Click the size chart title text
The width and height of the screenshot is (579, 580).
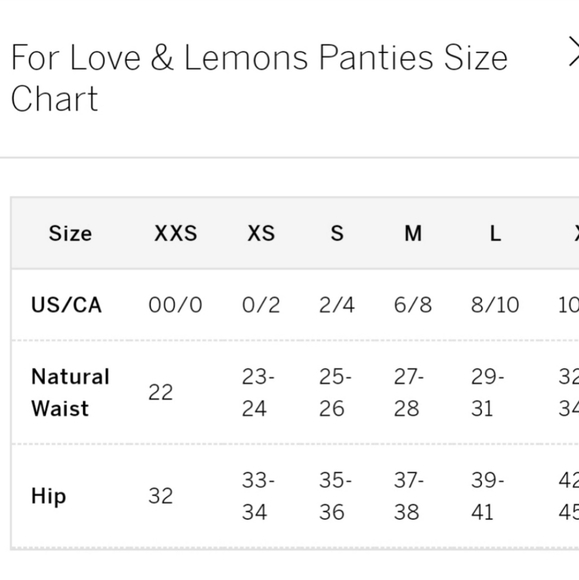(x=259, y=78)
